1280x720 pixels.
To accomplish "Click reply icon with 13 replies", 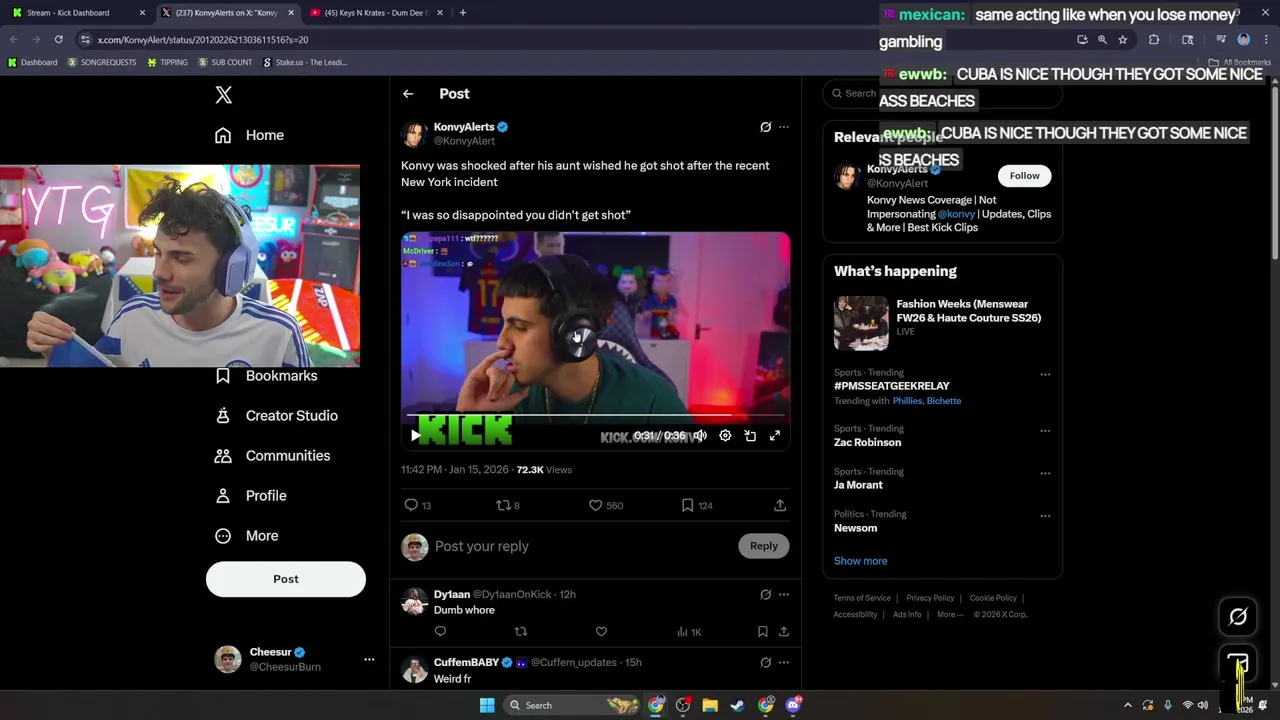I will tap(418, 506).
